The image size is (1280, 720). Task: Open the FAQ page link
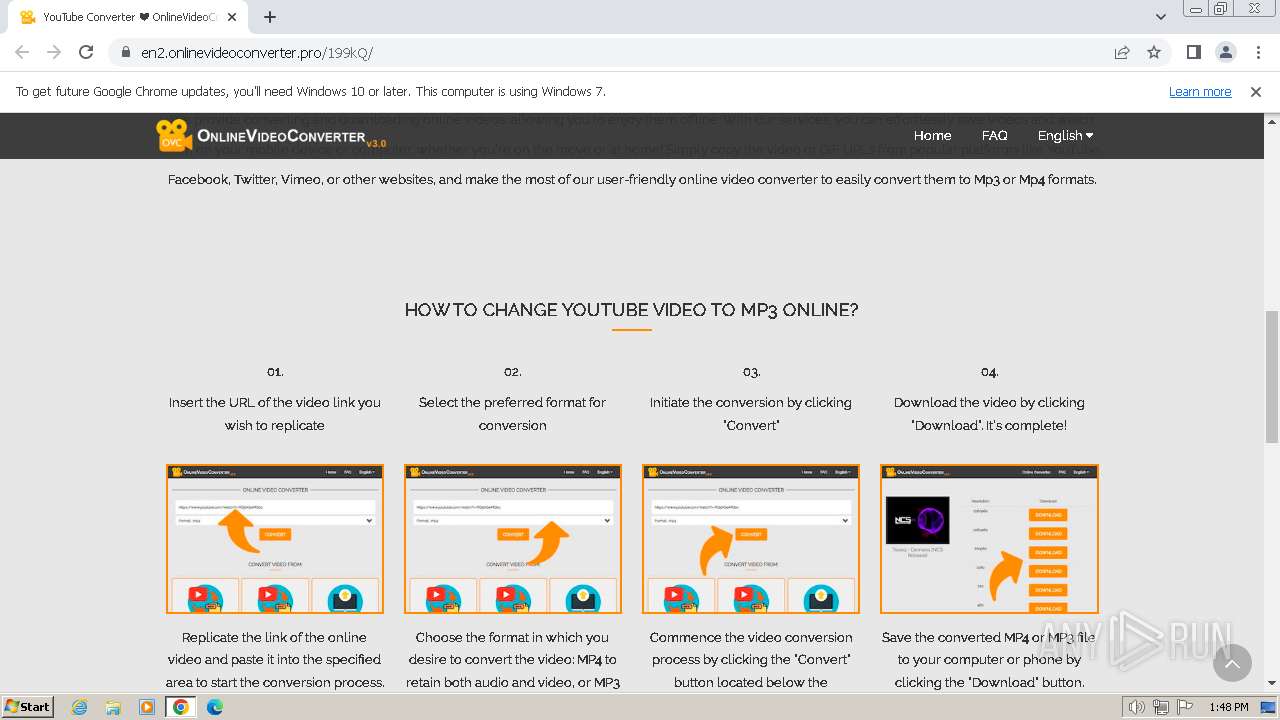tap(994, 135)
